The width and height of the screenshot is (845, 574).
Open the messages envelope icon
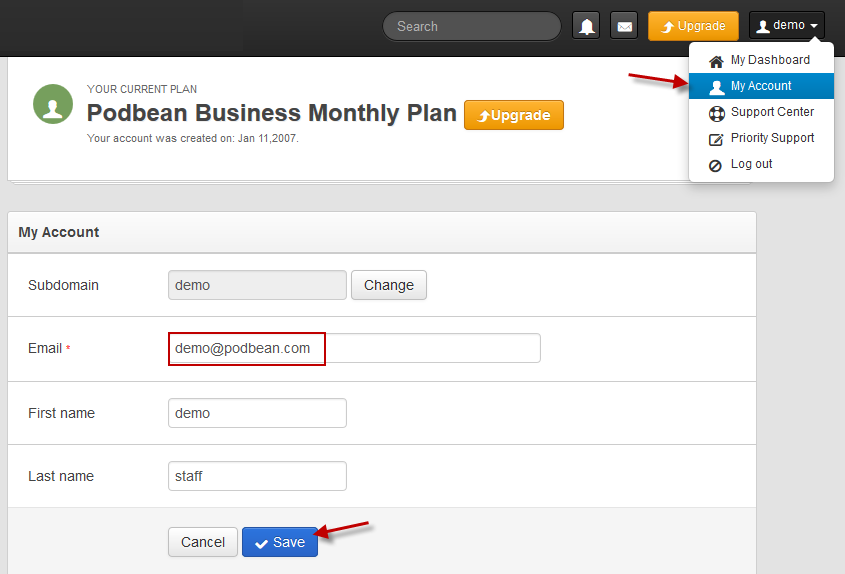(x=624, y=26)
